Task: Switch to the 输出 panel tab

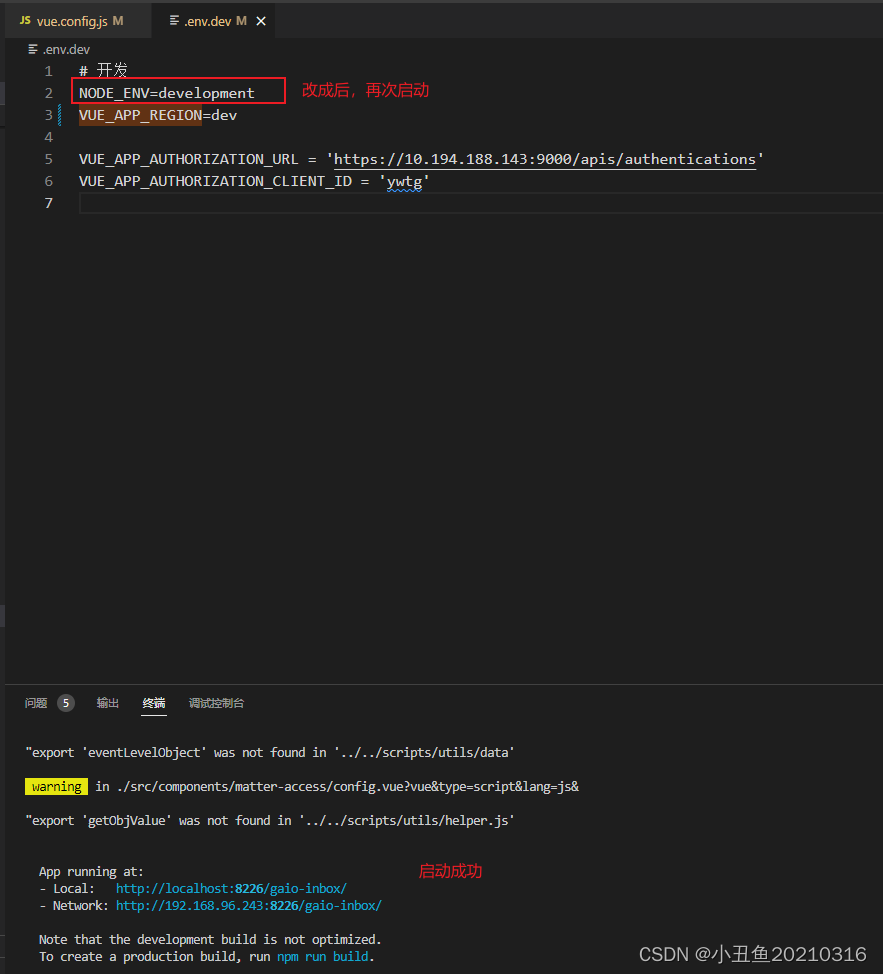Action: (x=107, y=703)
